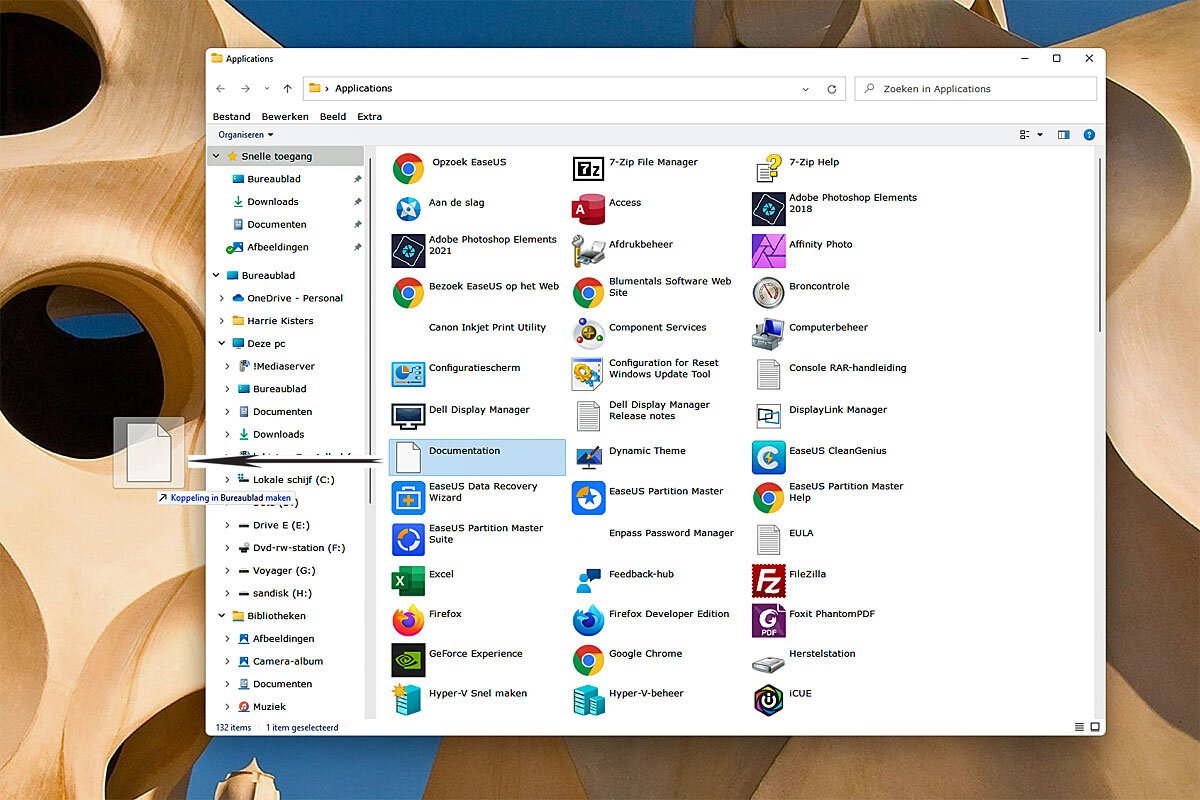Collapse the Snelle toegang section

coord(216,156)
